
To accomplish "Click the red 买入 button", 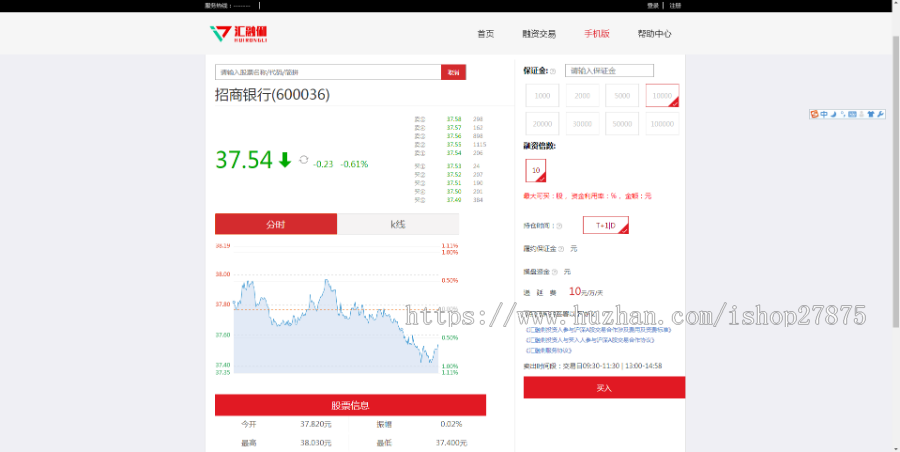I will pyautogui.click(x=604, y=388).
